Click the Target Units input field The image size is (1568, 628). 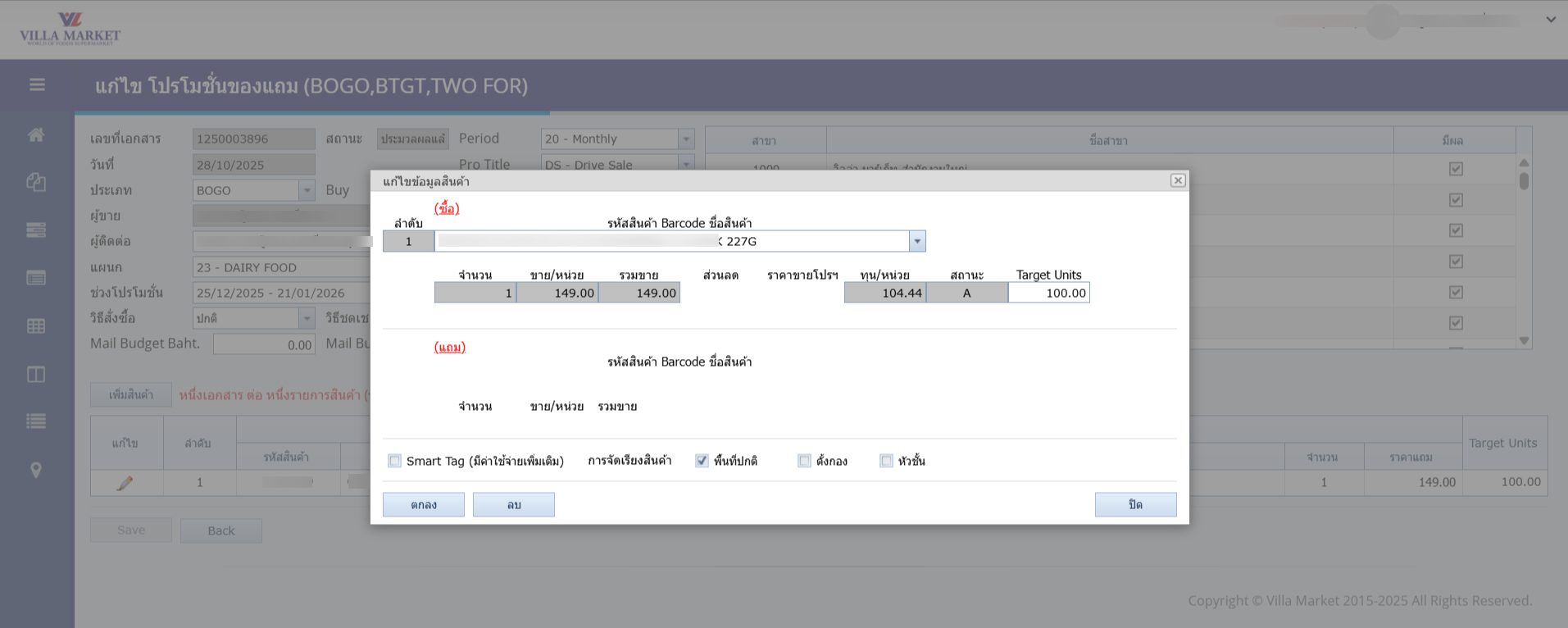click(x=1049, y=294)
